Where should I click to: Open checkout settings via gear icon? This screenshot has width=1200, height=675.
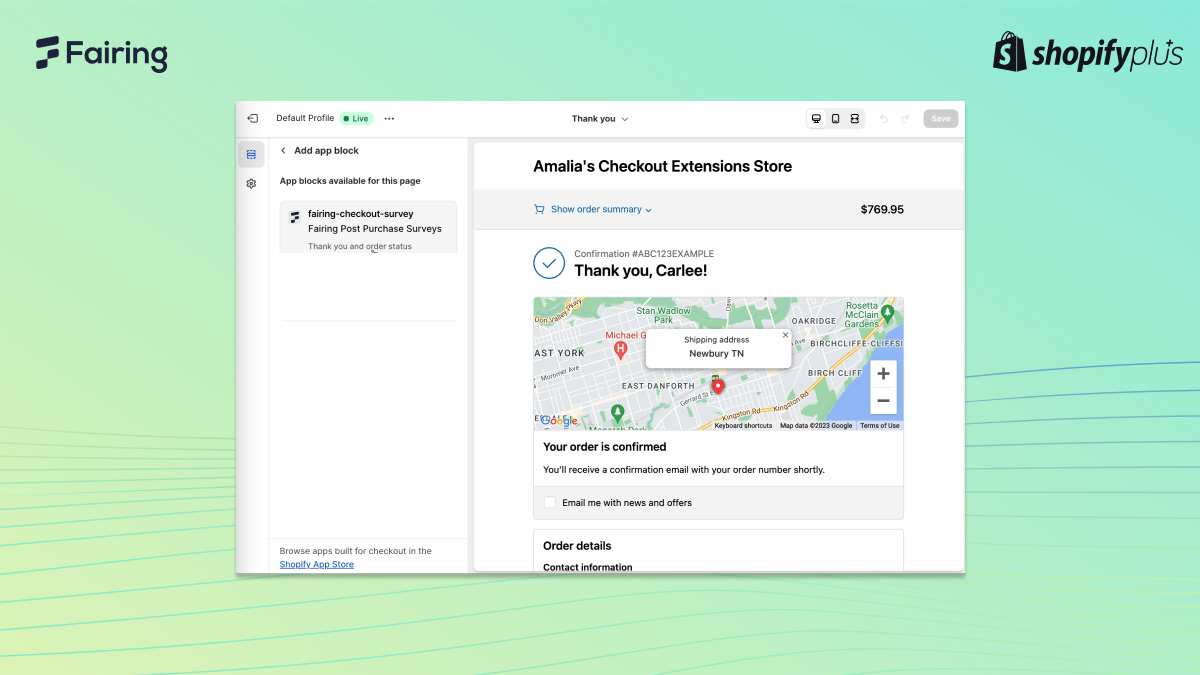[x=251, y=183]
